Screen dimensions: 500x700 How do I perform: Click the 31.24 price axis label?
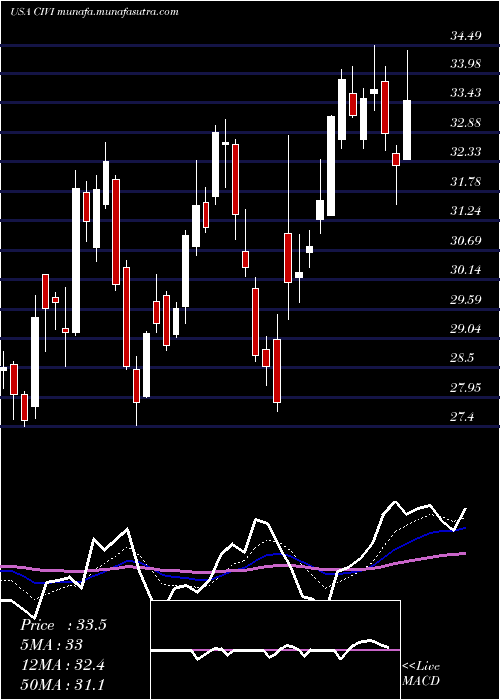466,211
